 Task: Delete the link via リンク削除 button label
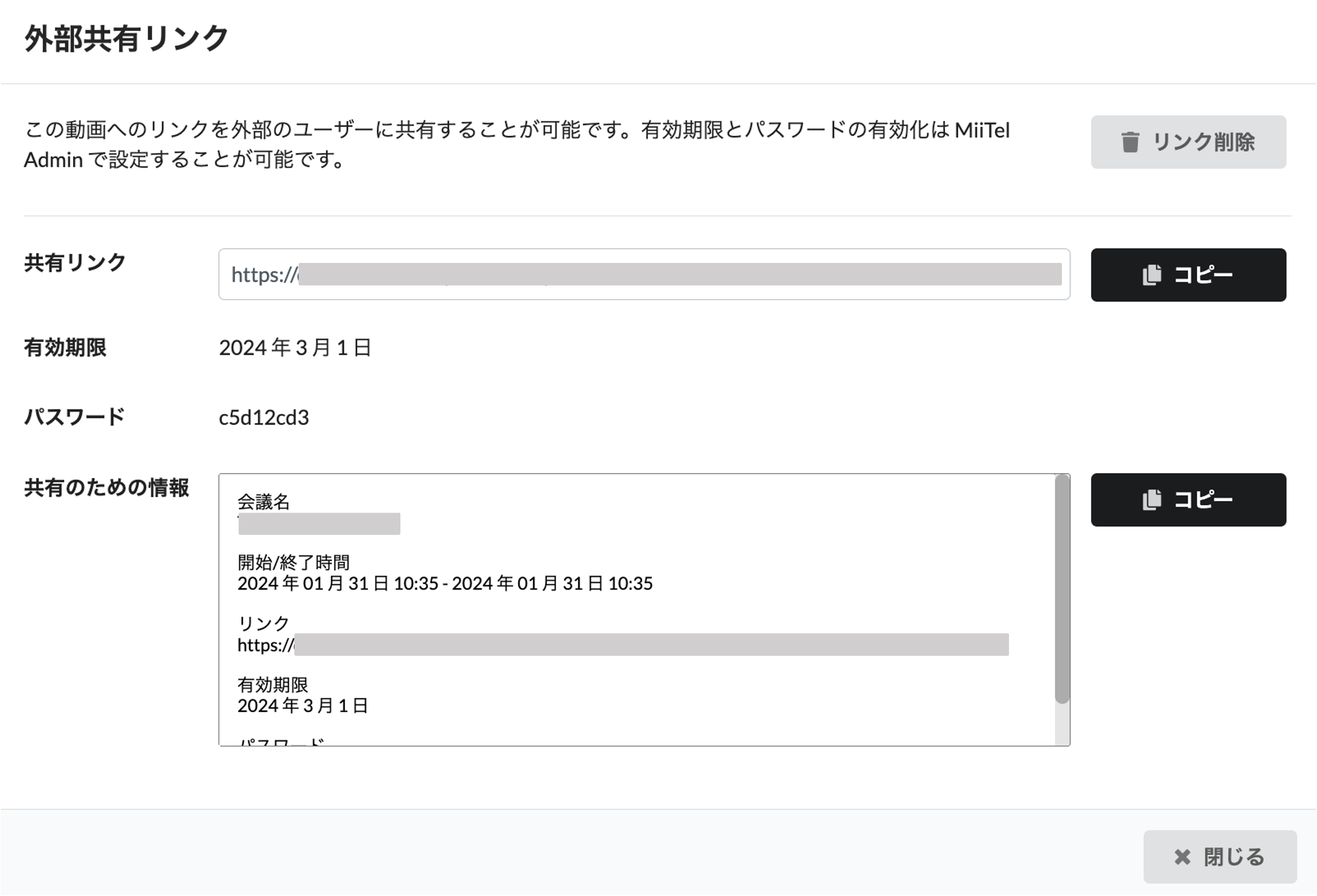(1204, 142)
